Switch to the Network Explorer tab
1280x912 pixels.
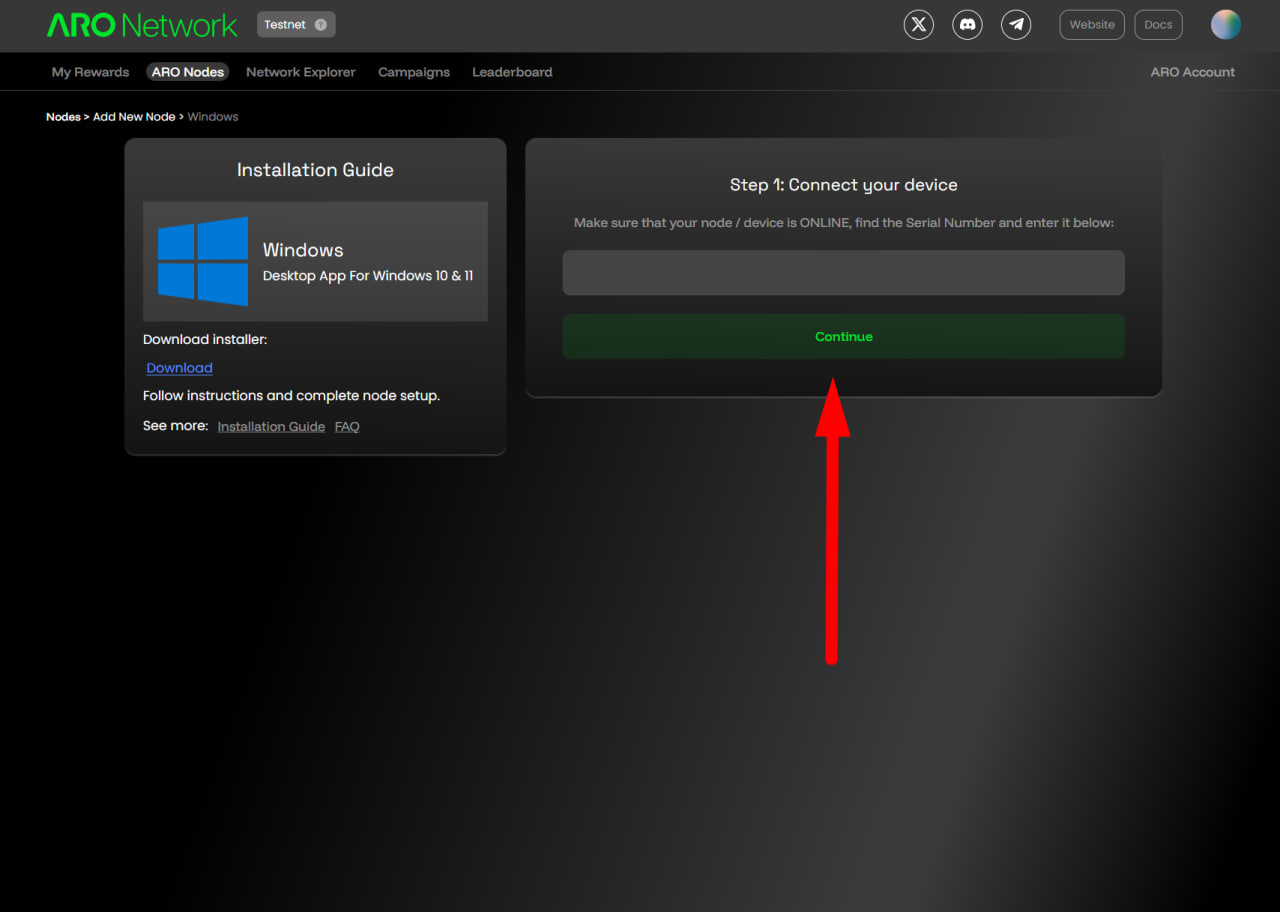[x=301, y=72]
